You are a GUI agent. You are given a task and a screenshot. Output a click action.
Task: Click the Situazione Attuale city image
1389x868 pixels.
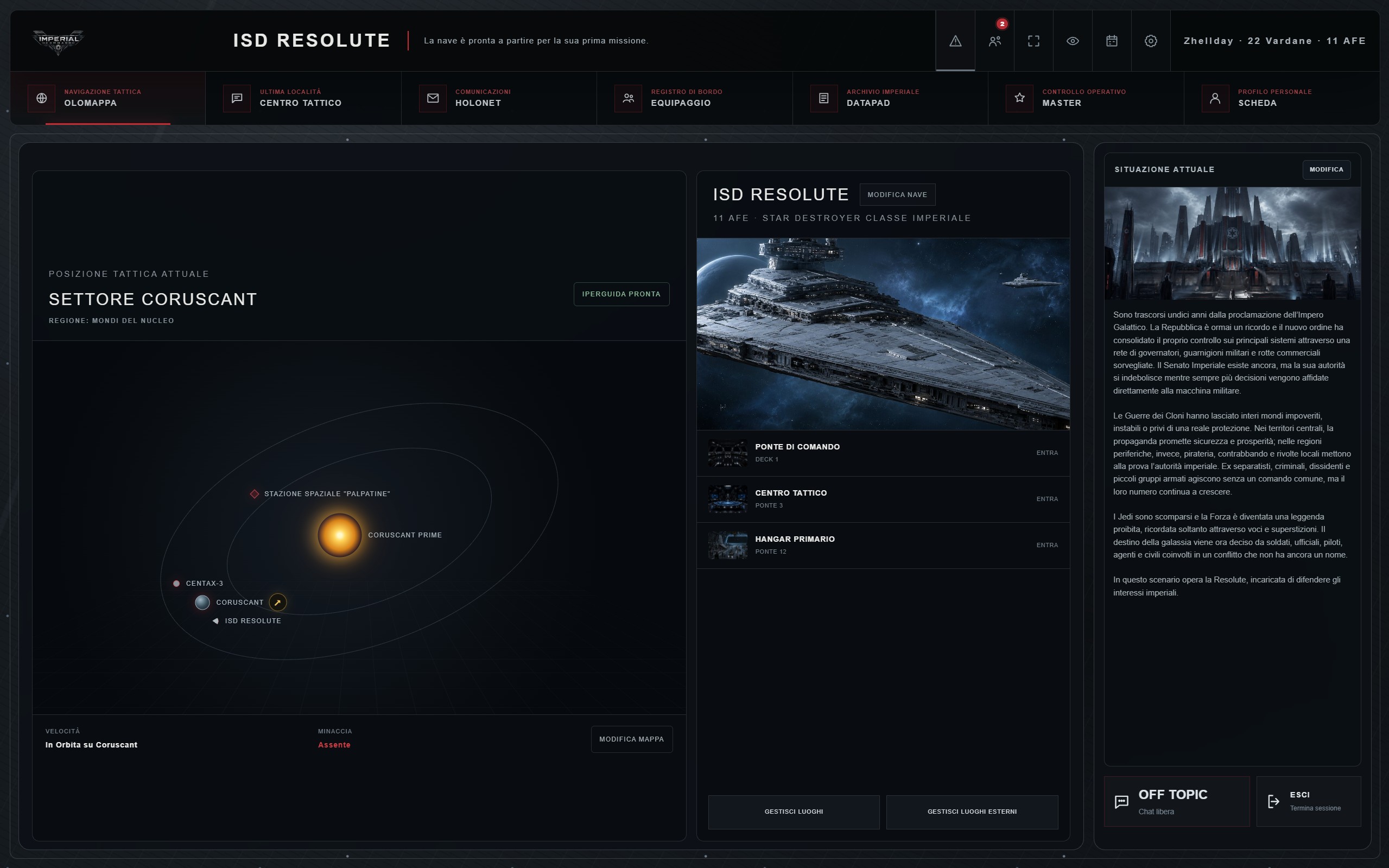click(1232, 243)
